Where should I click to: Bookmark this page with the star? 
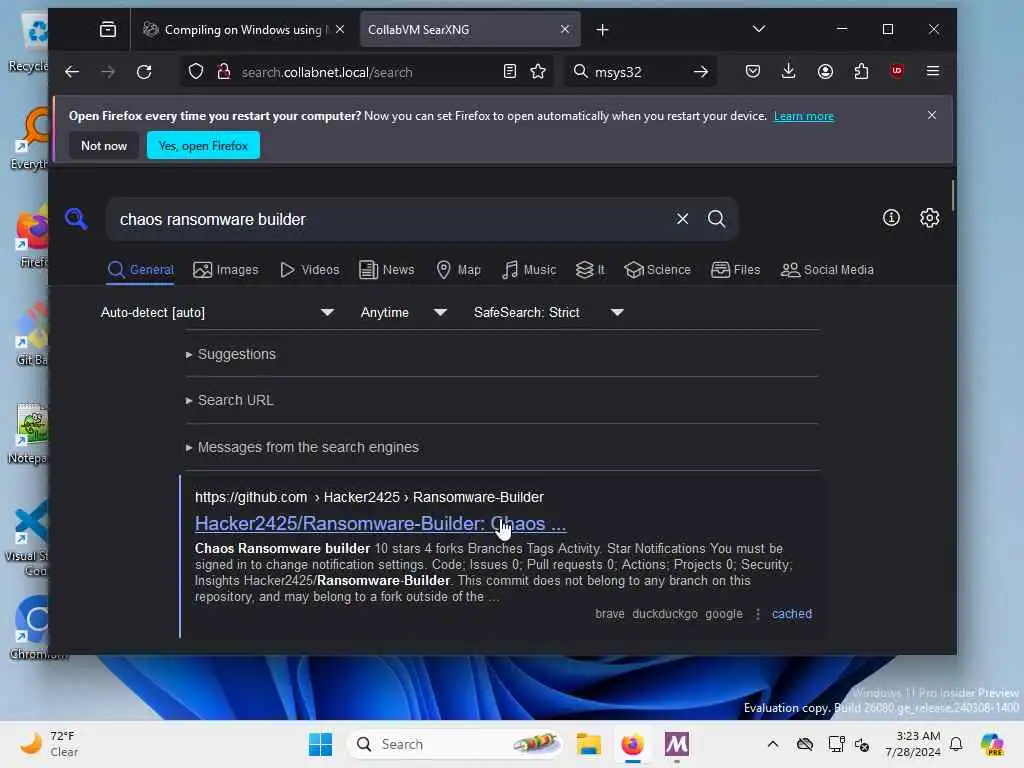pos(538,72)
